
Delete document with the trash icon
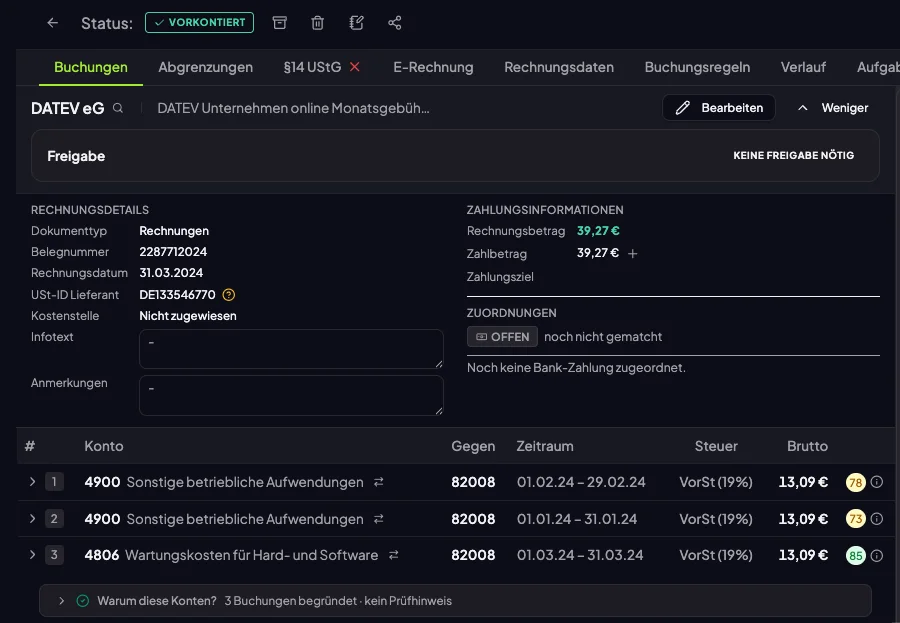coord(317,23)
